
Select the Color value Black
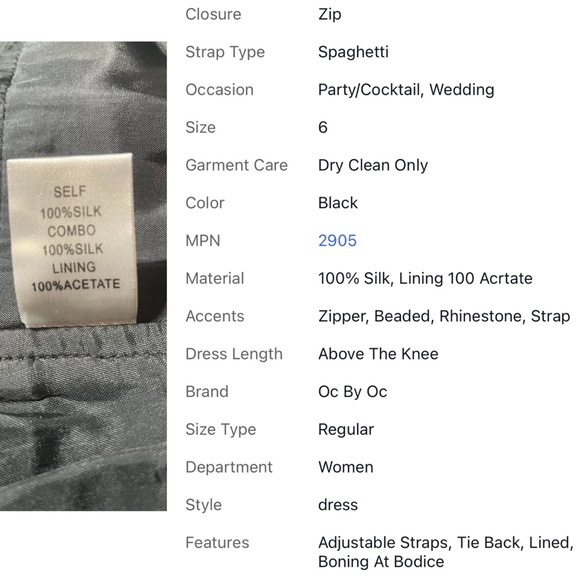tap(338, 203)
